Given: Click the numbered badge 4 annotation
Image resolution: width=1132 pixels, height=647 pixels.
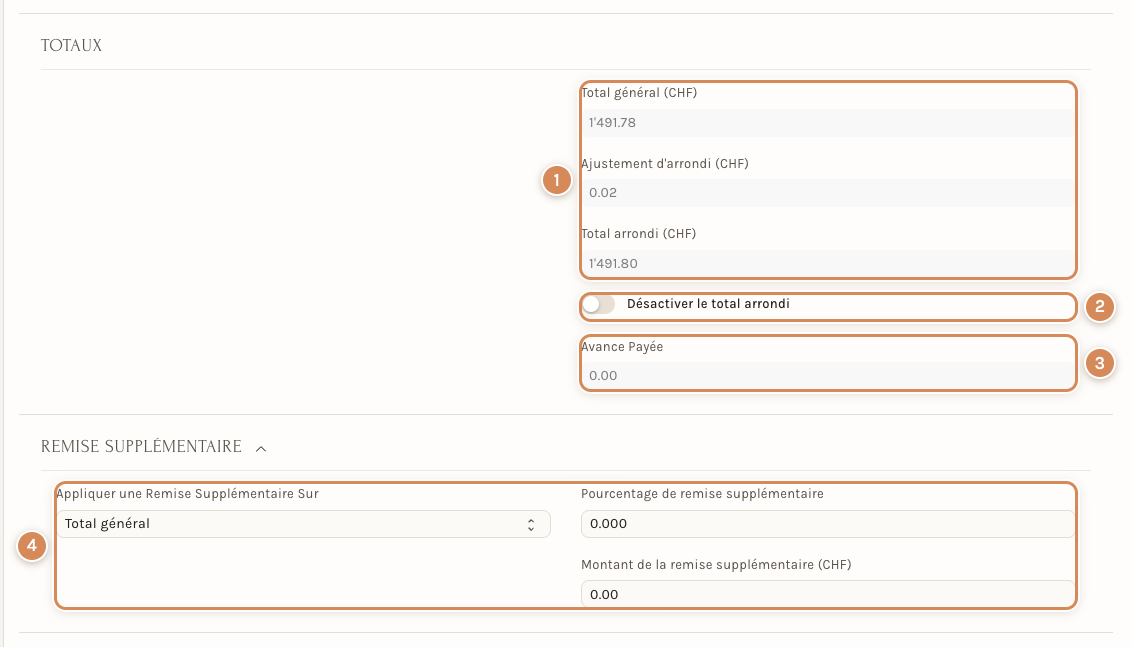Looking at the screenshot, I should (x=32, y=546).
